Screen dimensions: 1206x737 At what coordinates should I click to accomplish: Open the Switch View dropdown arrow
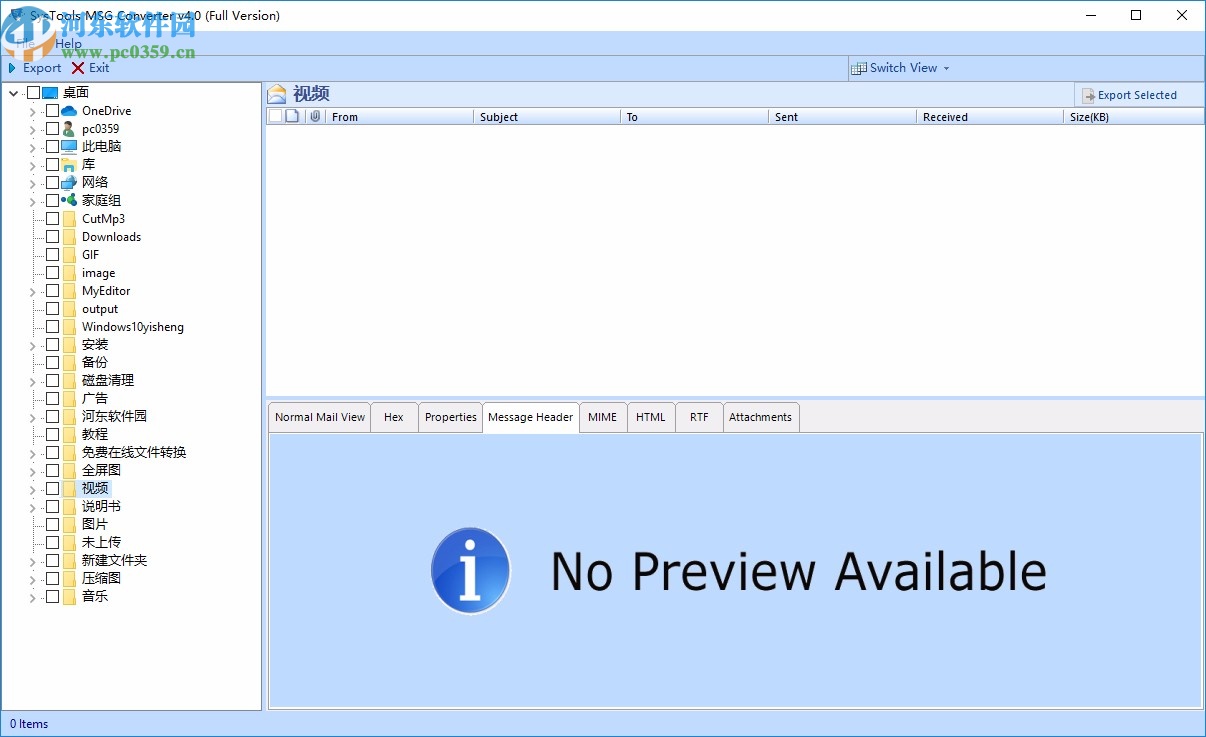(946, 68)
